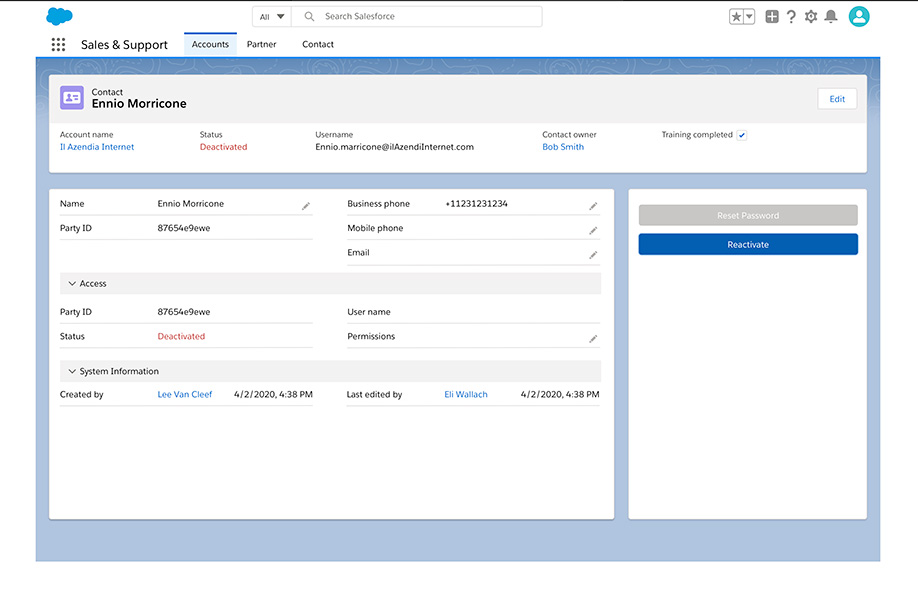Viewport: 918px width, 590px height.
Task: Click the Salesforce cloud logo
Action: (x=59, y=16)
